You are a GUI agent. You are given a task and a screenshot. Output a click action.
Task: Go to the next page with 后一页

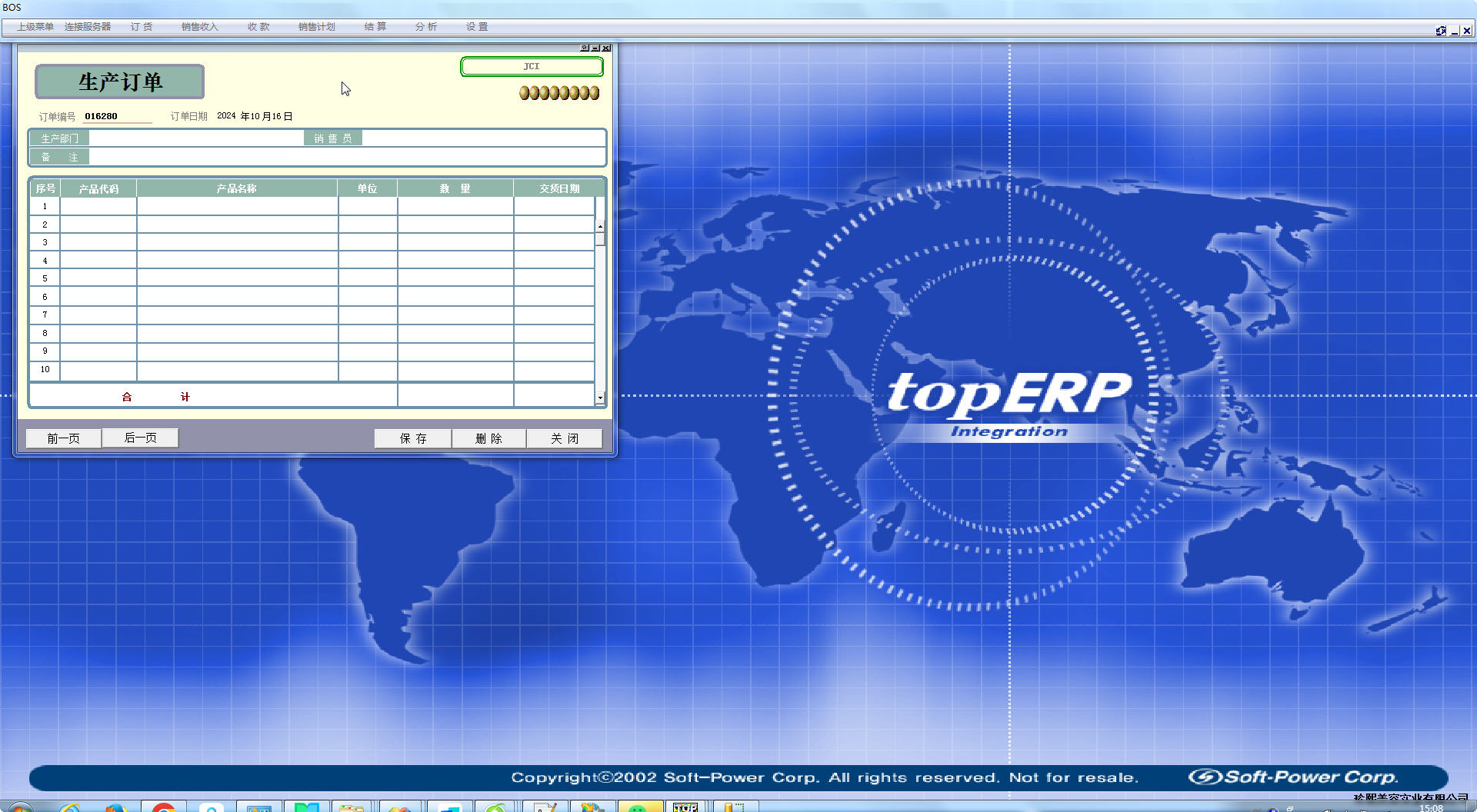tap(140, 438)
